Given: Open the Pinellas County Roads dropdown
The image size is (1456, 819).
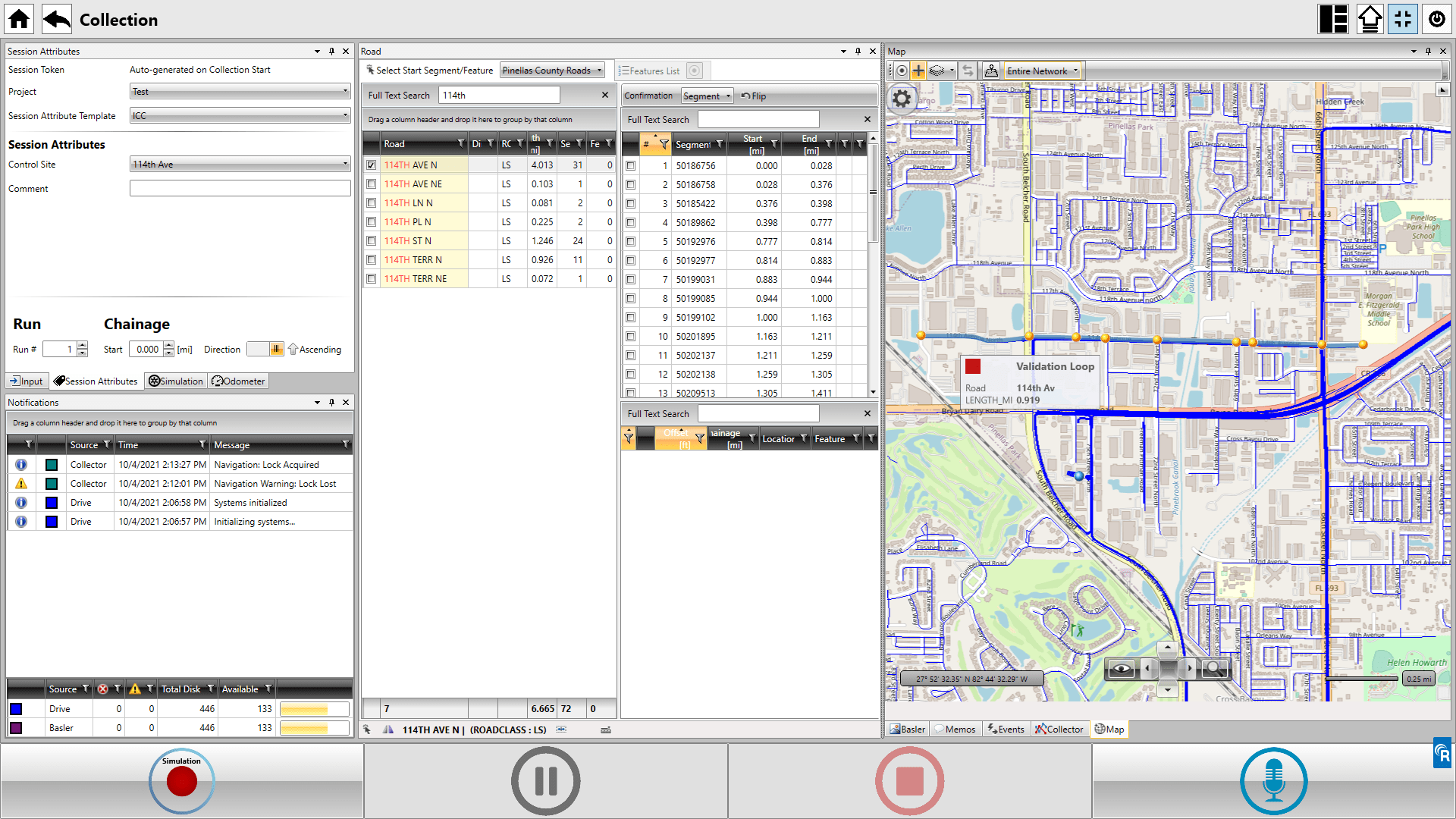Looking at the screenshot, I should [x=552, y=71].
